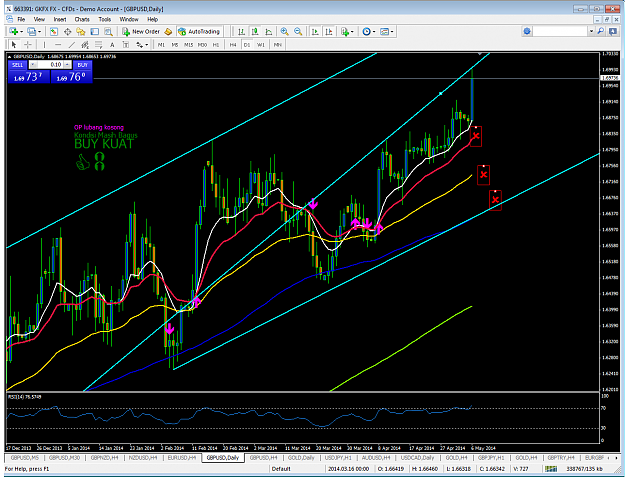This screenshot has width=625, height=477.
Task: Click the one-click BUY button
Action: point(83,65)
